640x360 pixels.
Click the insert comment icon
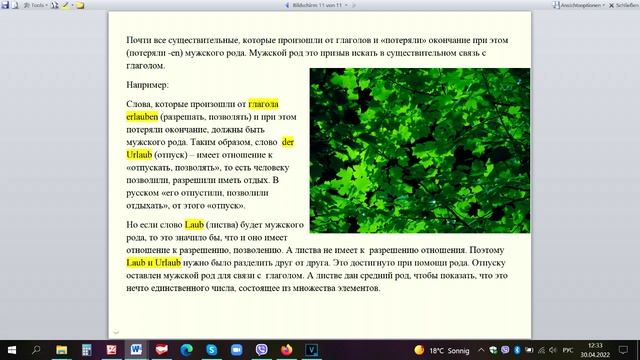click(80, 5)
